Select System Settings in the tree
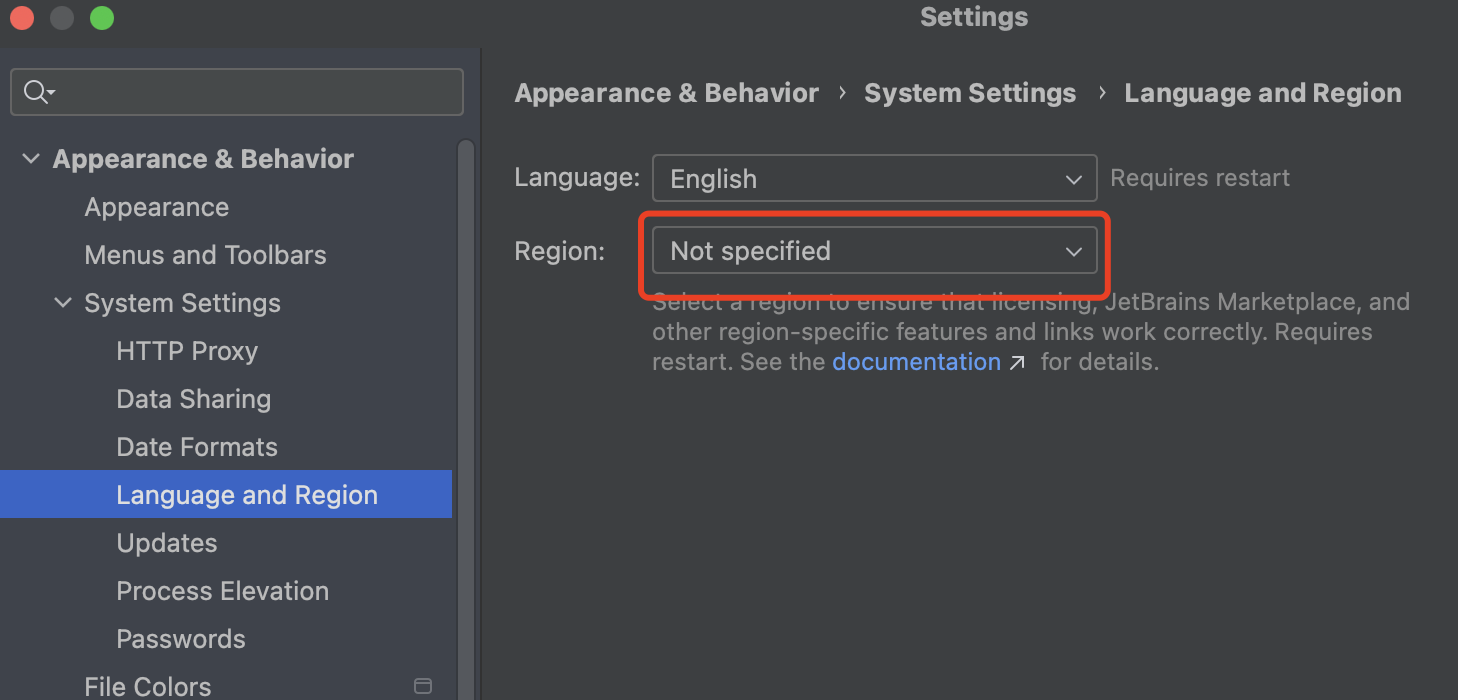 click(x=183, y=303)
